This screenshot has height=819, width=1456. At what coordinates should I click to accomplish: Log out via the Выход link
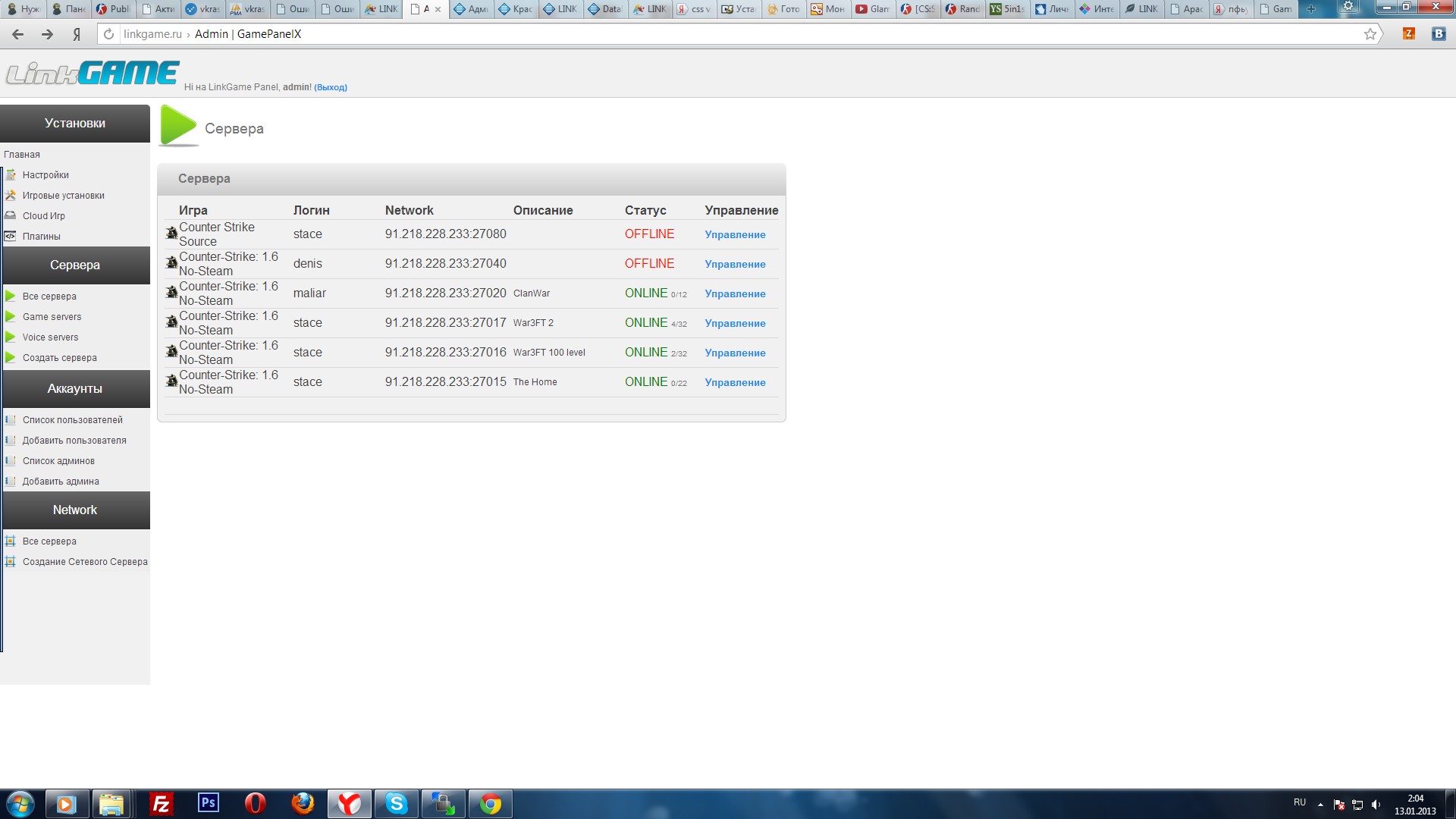[331, 87]
